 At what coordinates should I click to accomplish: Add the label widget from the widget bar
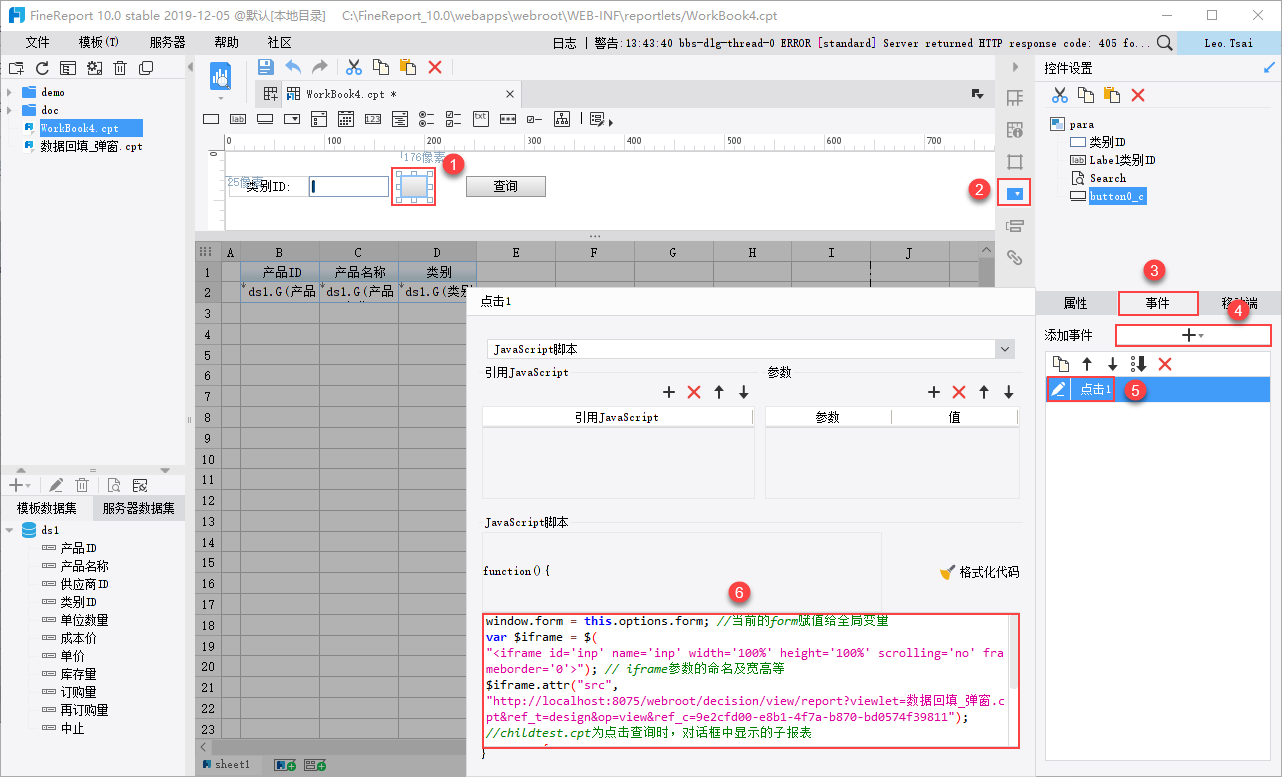(x=238, y=118)
